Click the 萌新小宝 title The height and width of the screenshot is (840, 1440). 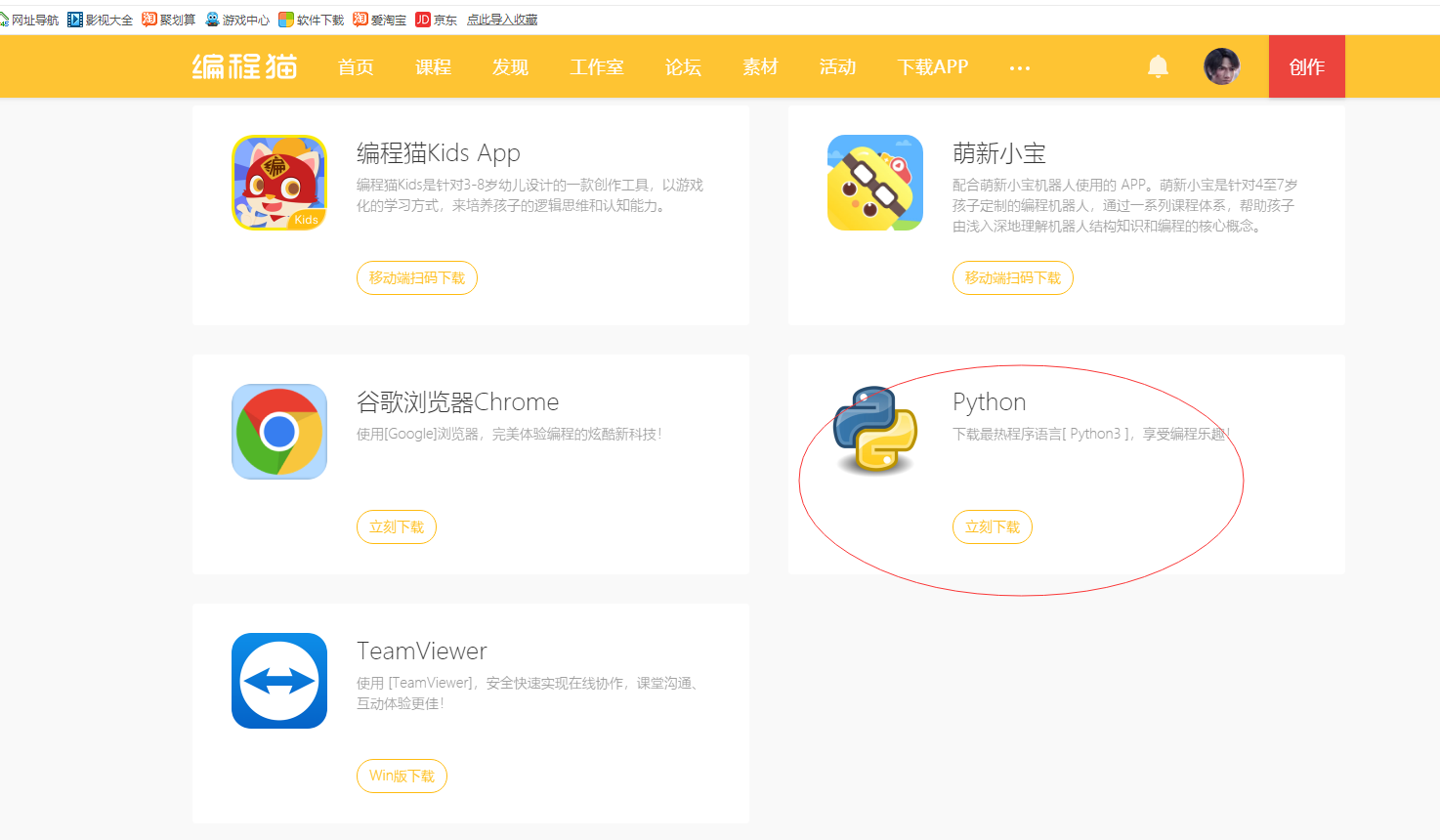[999, 153]
